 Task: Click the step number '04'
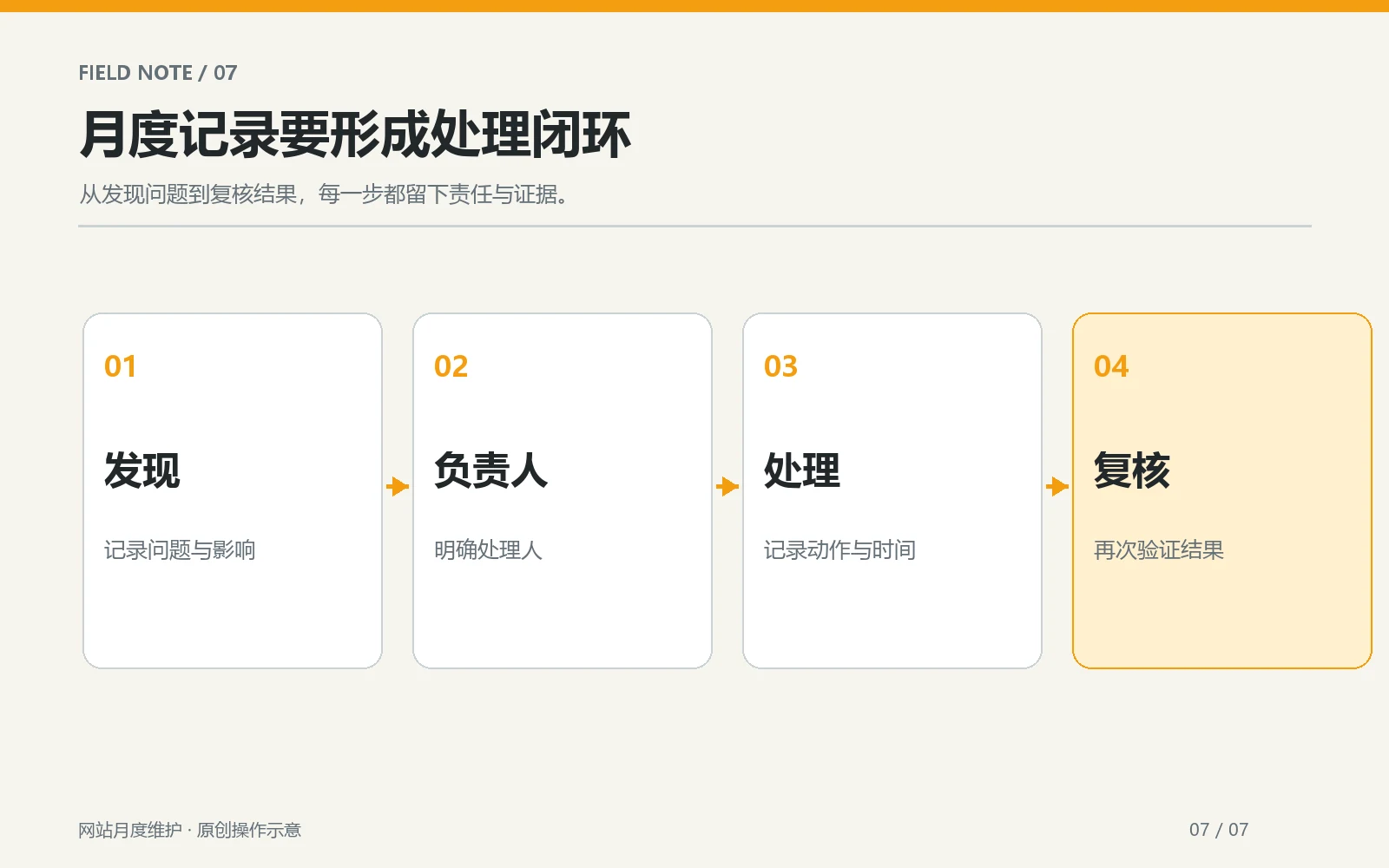(1111, 366)
